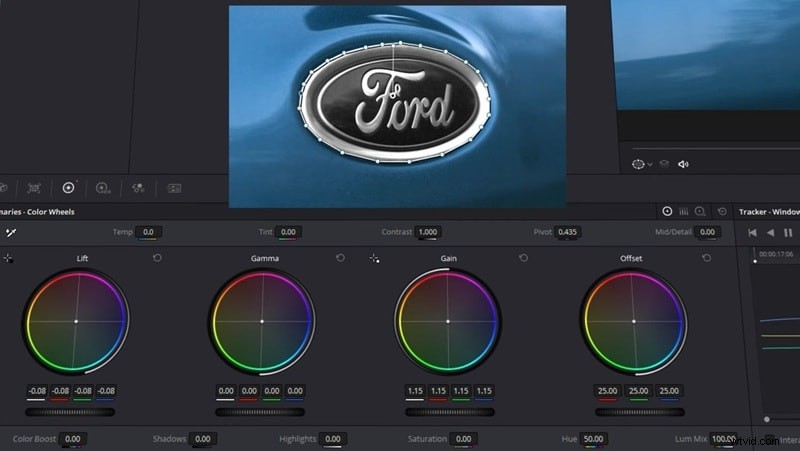This screenshot has width=800, height=451.
Task: Select the Gamma luminance value field
Action: (226, 391)
